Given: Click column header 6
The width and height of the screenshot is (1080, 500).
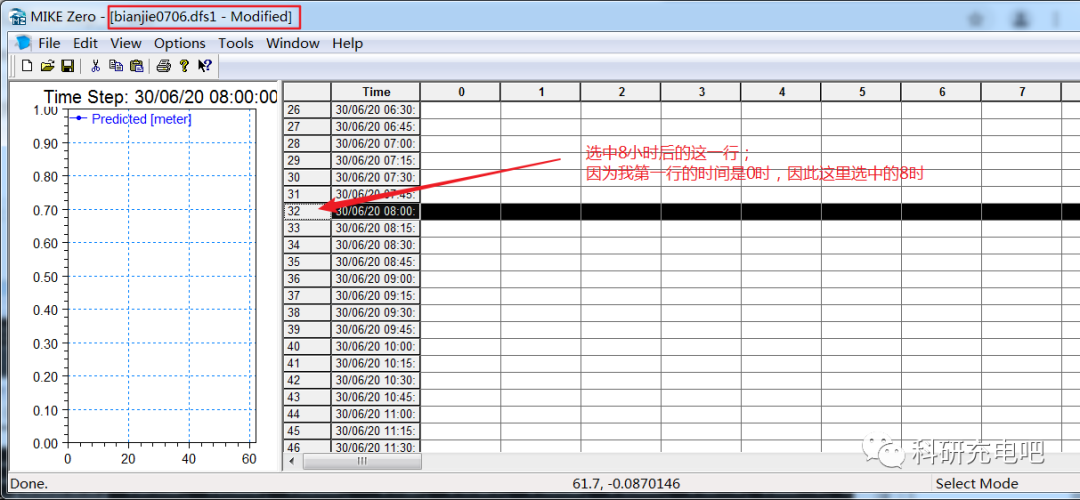Looking at the screenshot, I should click(x=942, y=92).
